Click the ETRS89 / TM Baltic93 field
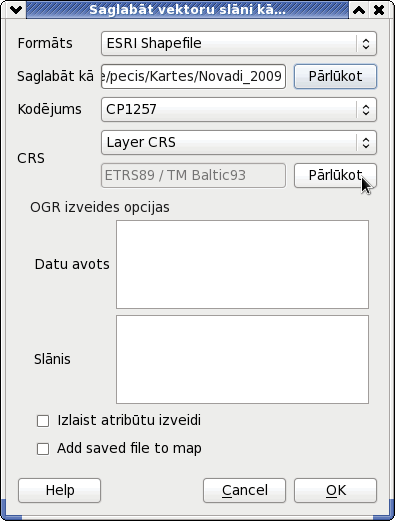 (x=193, y=175)
